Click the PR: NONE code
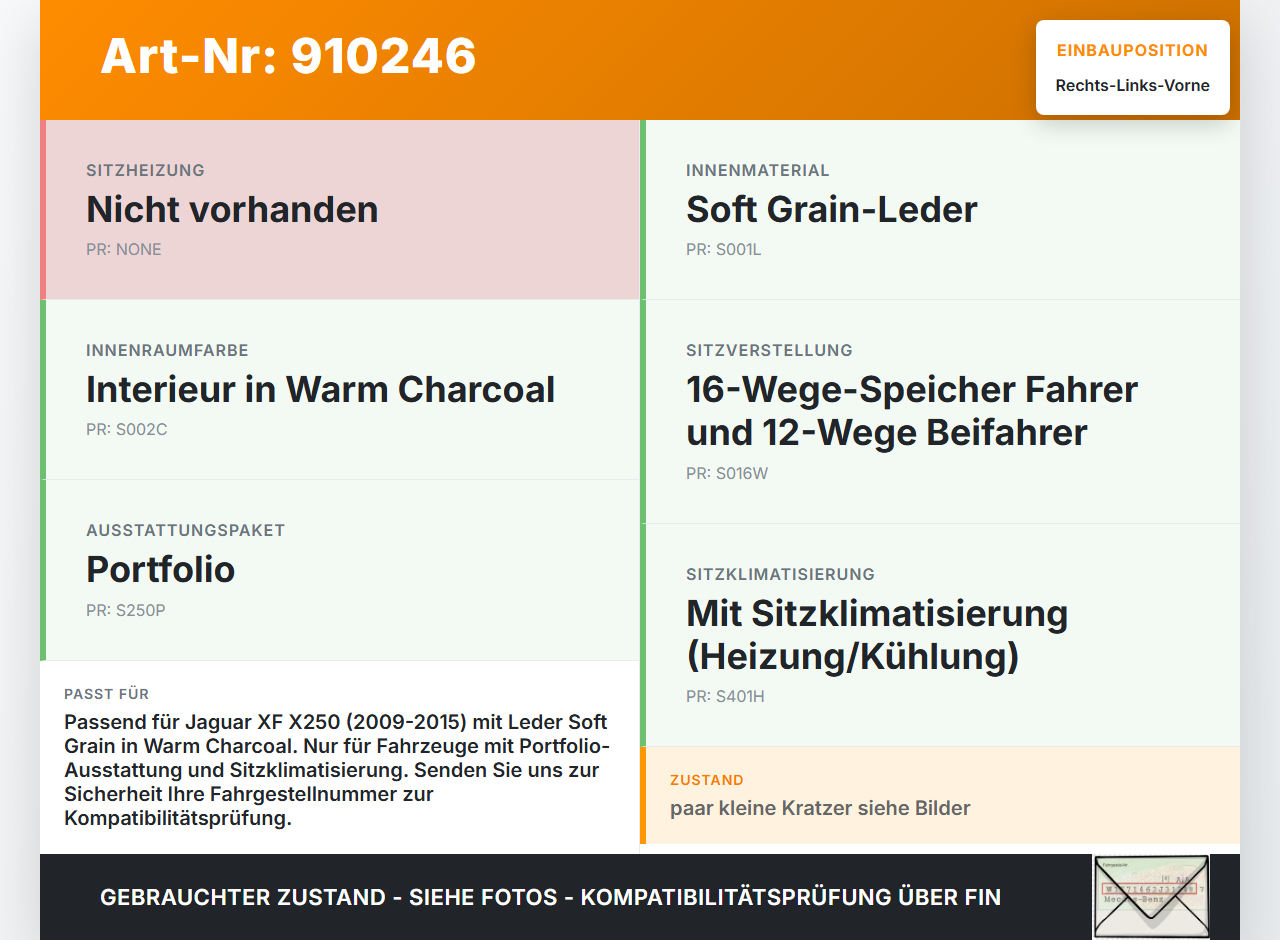 (x=124, y=249)
